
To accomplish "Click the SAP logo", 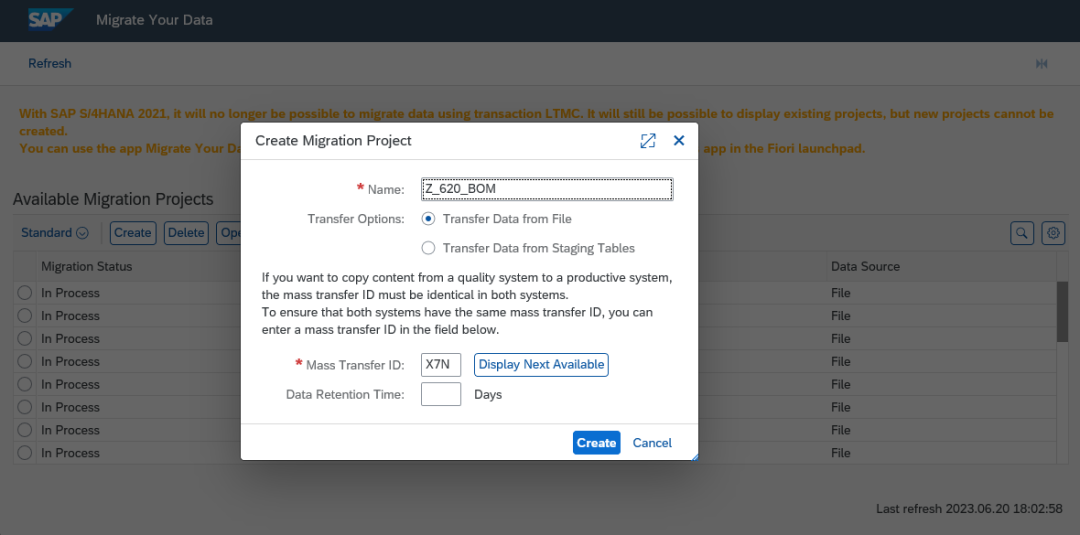I will (x=50, y=19).
